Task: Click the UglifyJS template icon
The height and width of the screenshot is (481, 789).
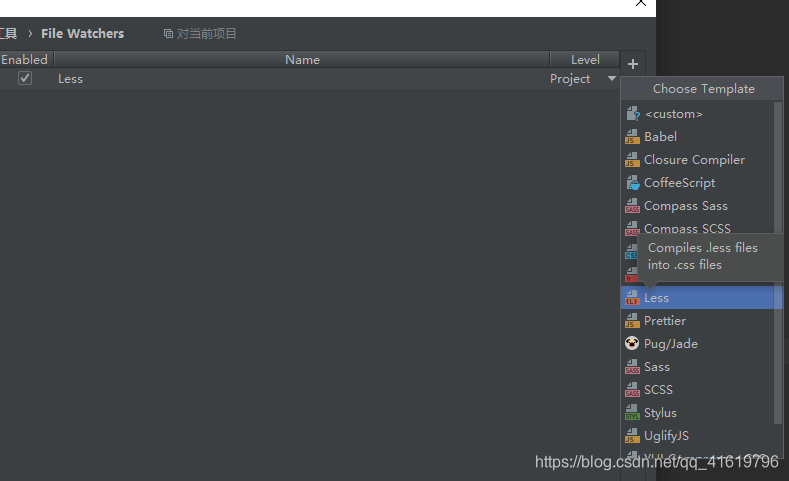Action: (632, 436)
